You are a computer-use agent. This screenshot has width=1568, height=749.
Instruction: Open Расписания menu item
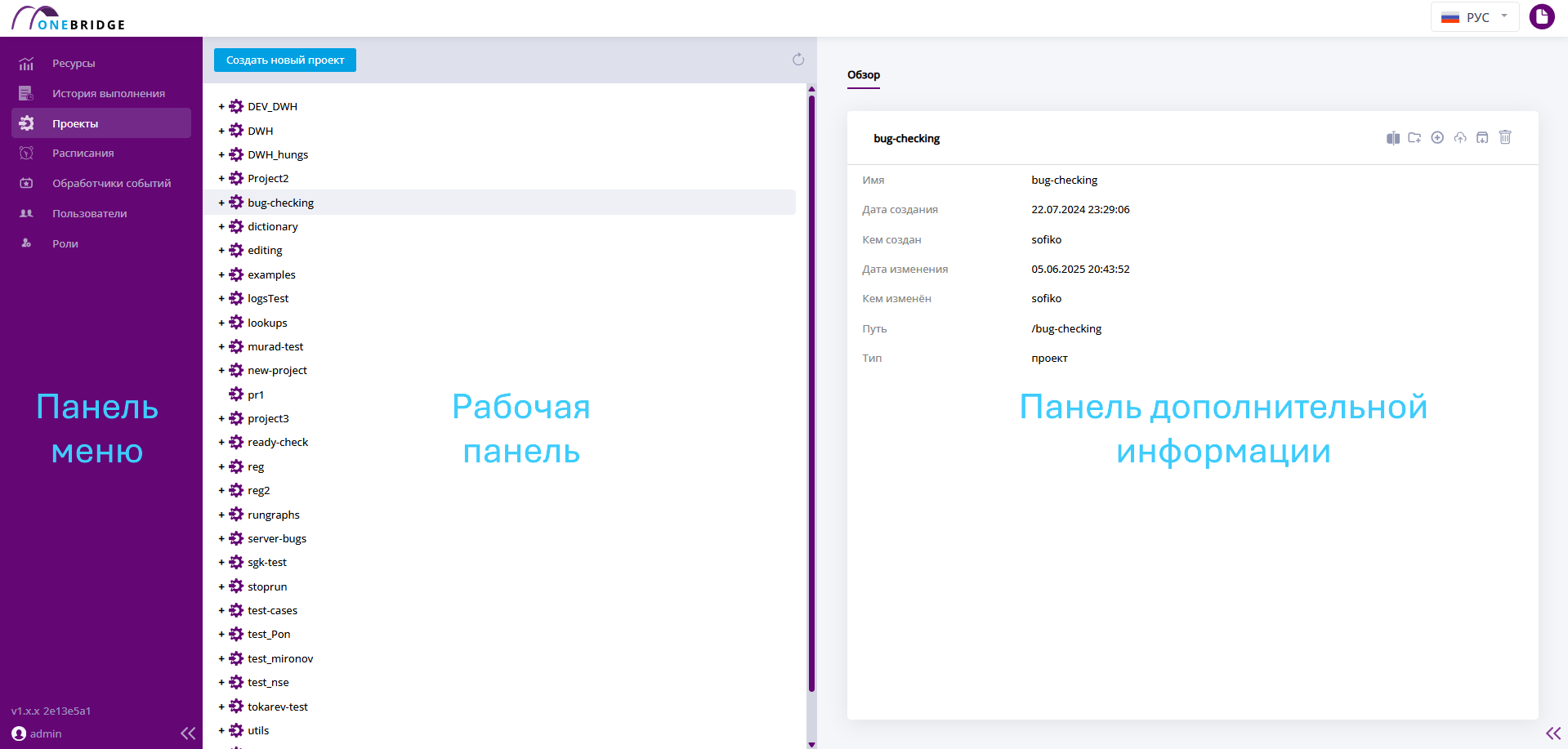[x=101, y=154]
